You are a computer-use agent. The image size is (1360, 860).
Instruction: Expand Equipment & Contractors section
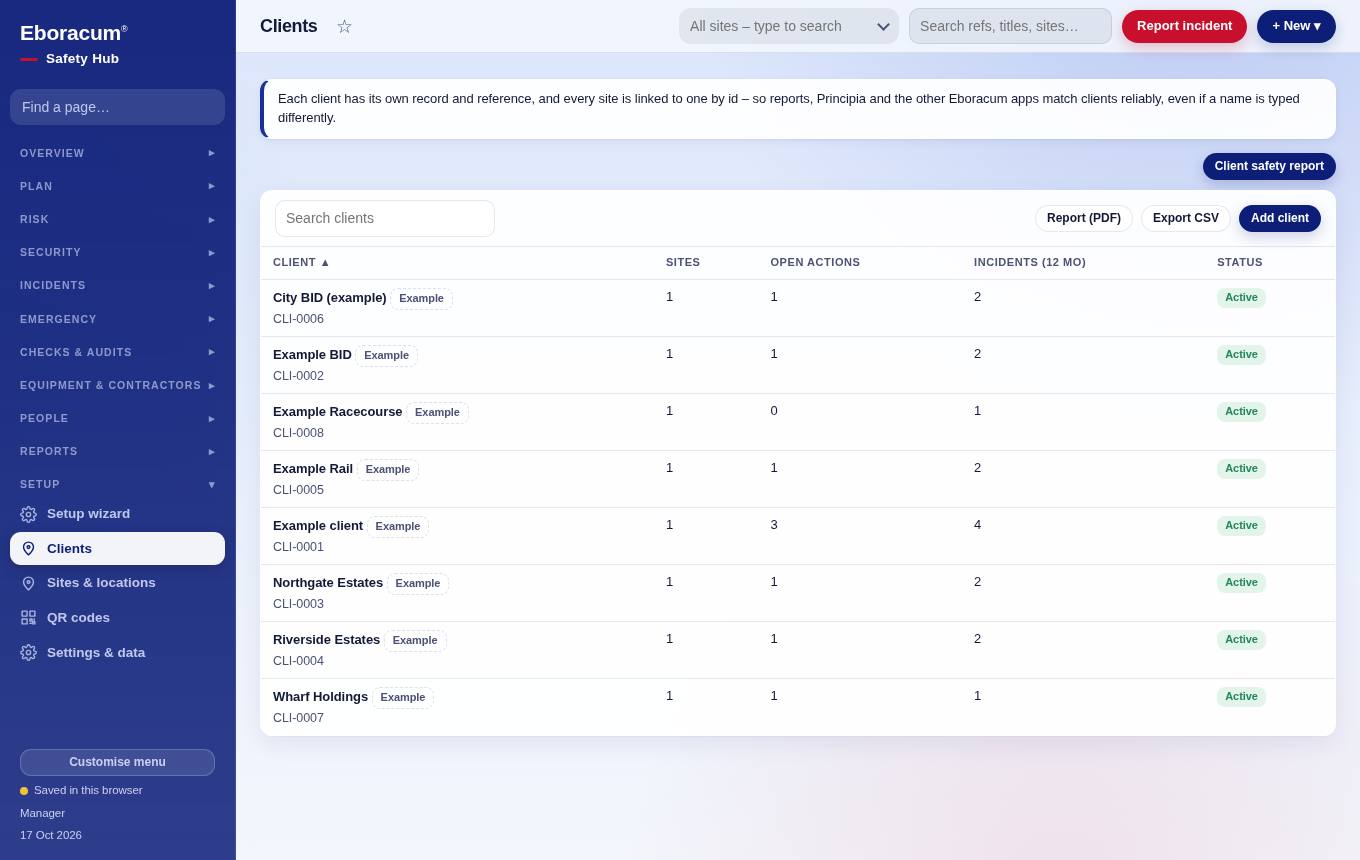click(117, 385)
